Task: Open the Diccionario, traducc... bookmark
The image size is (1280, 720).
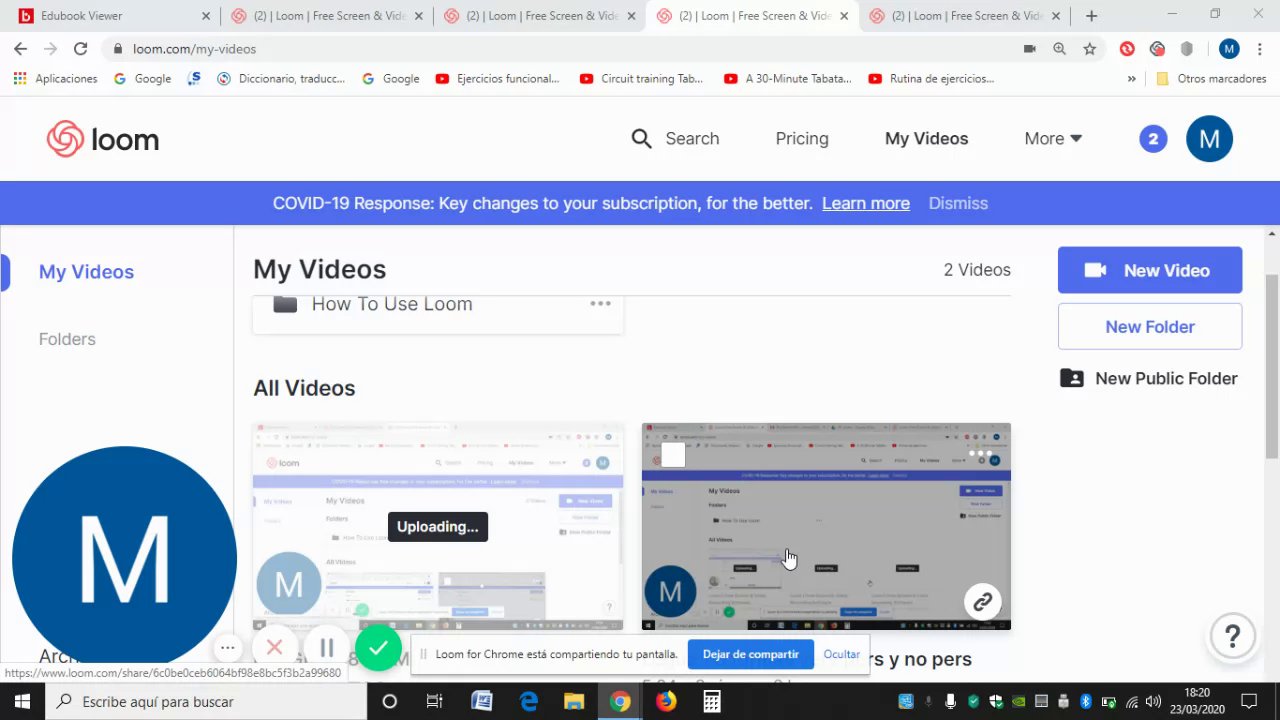Action: point(281,79)
